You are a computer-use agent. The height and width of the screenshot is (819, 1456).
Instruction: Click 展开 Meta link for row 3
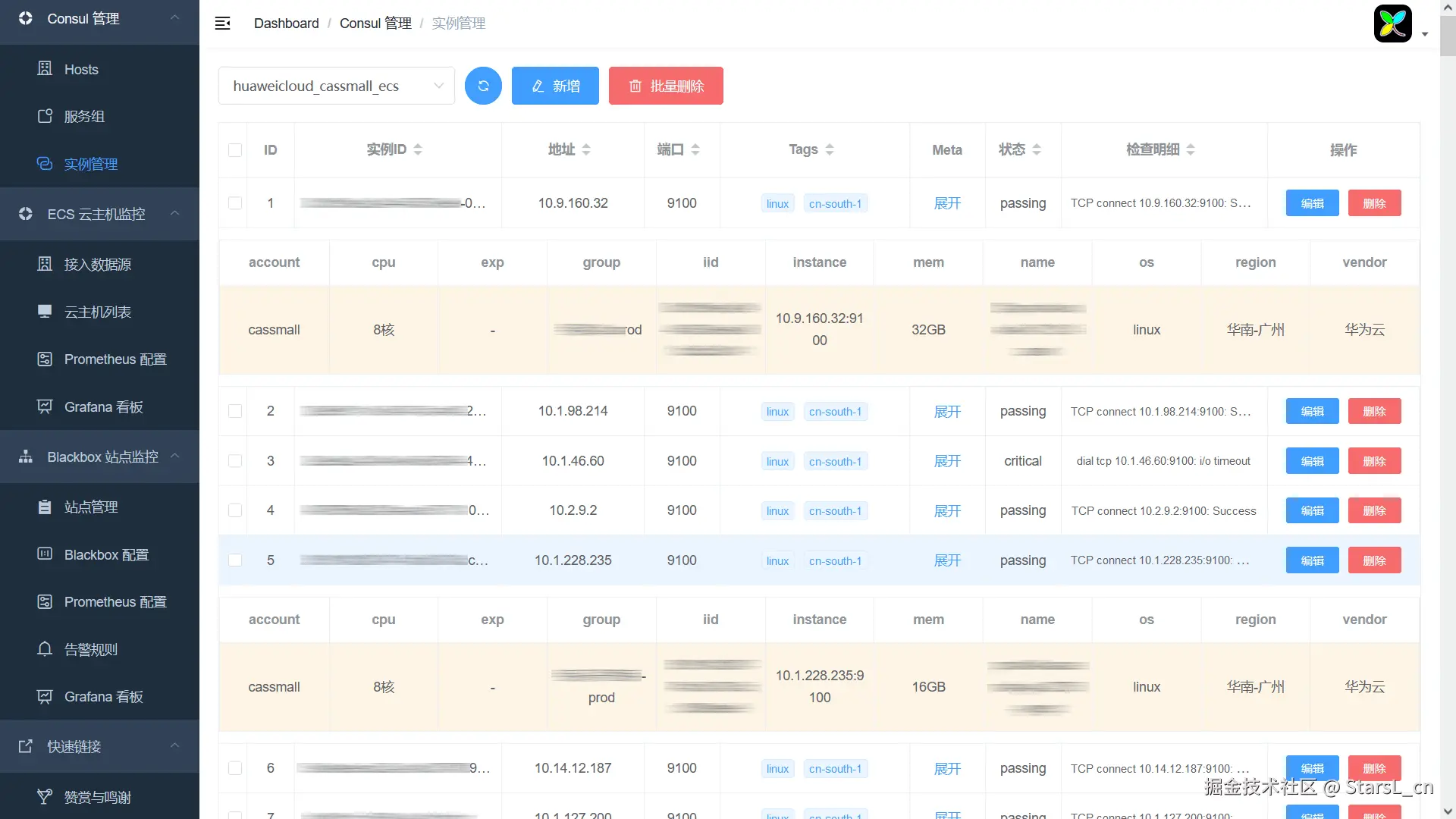point(946,461)
